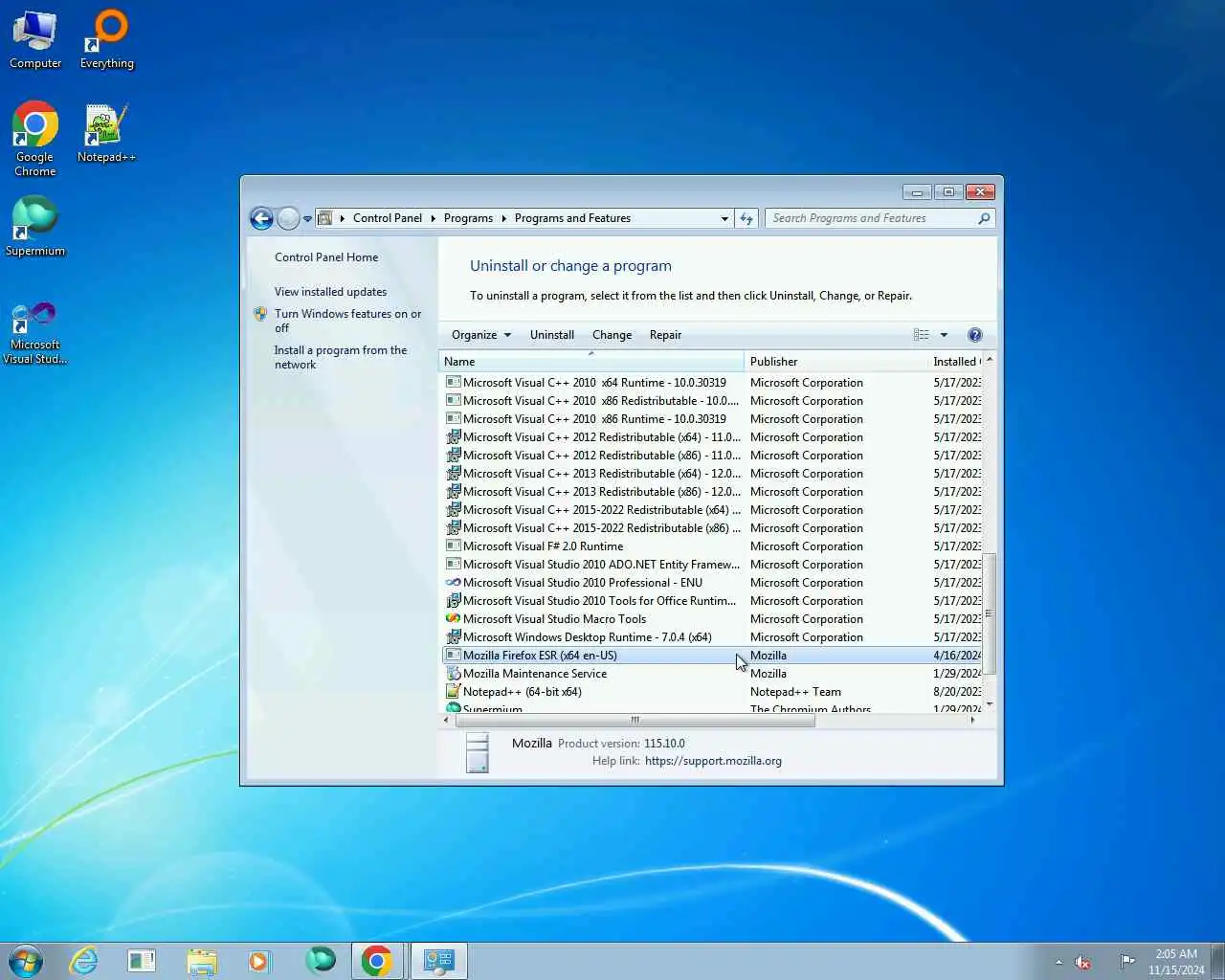1225x980 pixels.
Task: Select Microsoft Visual Studio Macro Tools entry
Action: pos(712,619)
